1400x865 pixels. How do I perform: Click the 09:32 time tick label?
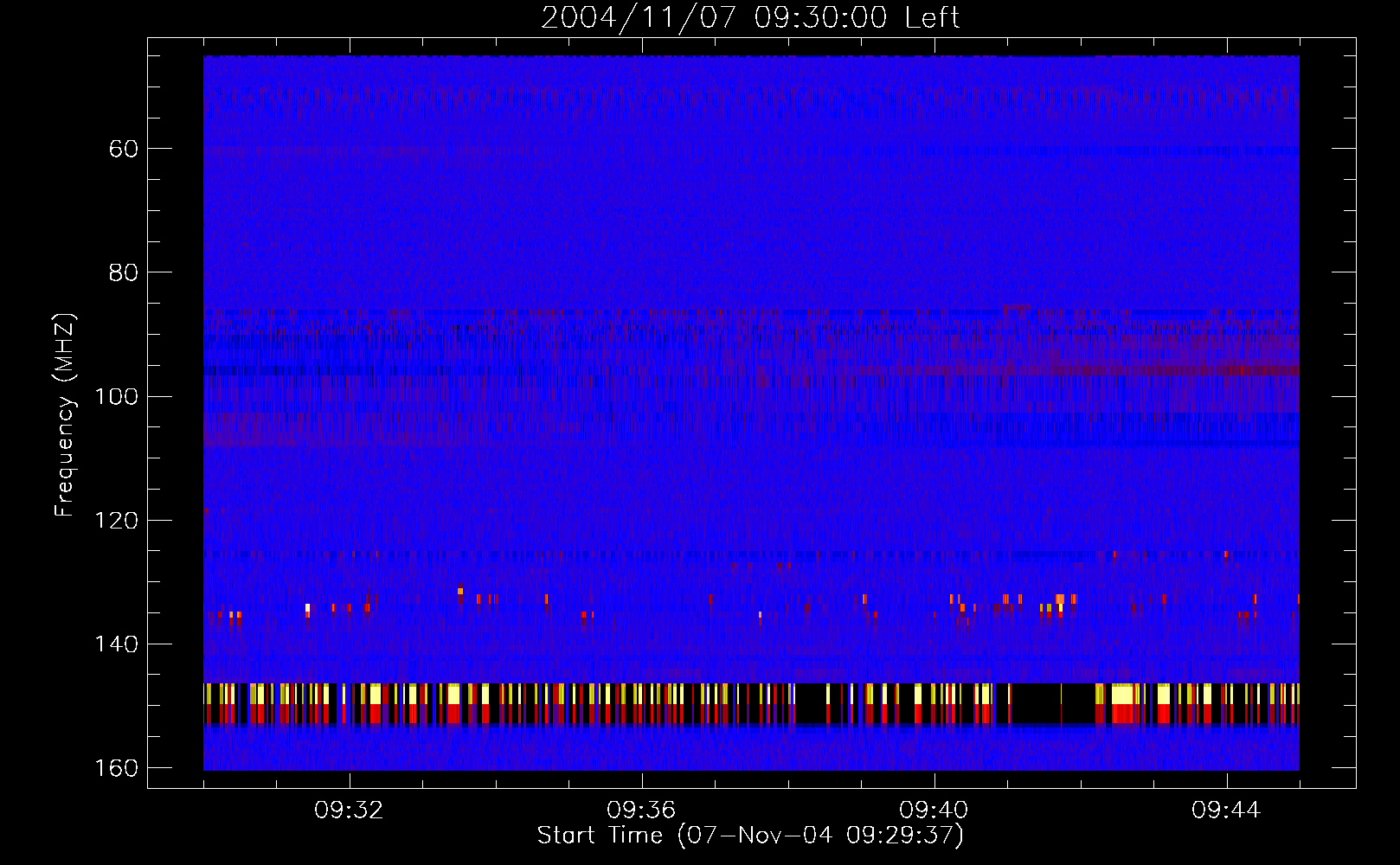pos(350,811)
